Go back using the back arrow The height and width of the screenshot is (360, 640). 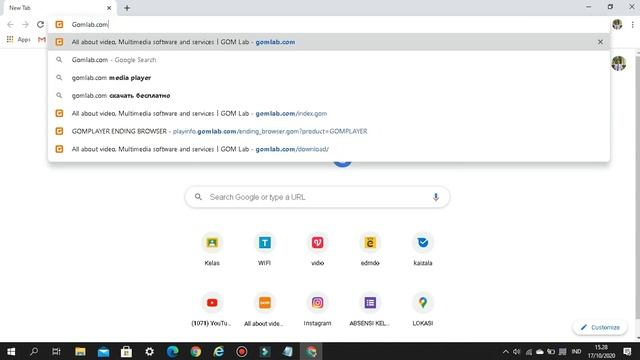click(x=10, y=24)
